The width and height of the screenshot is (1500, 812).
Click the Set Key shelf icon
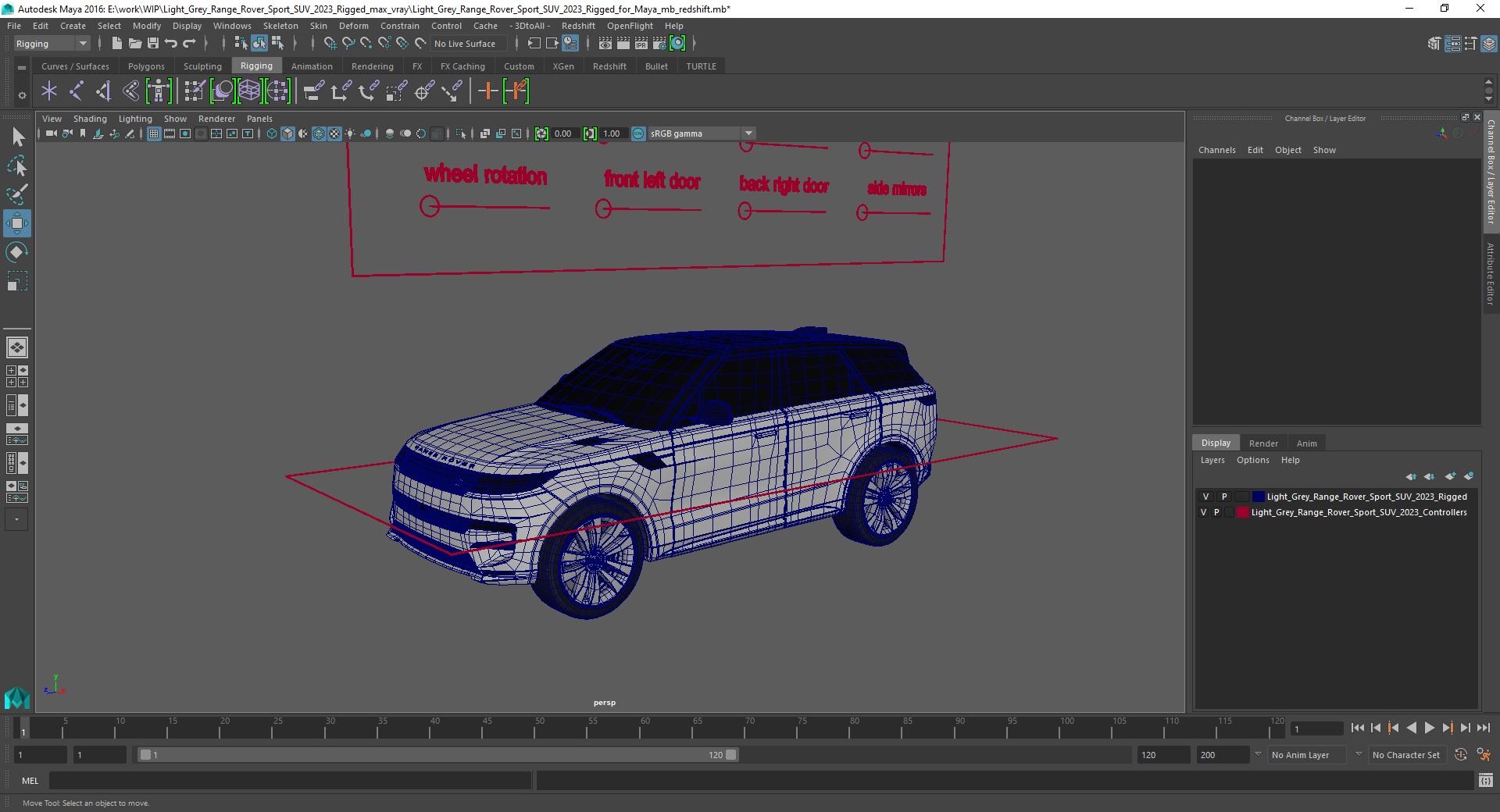487,91
